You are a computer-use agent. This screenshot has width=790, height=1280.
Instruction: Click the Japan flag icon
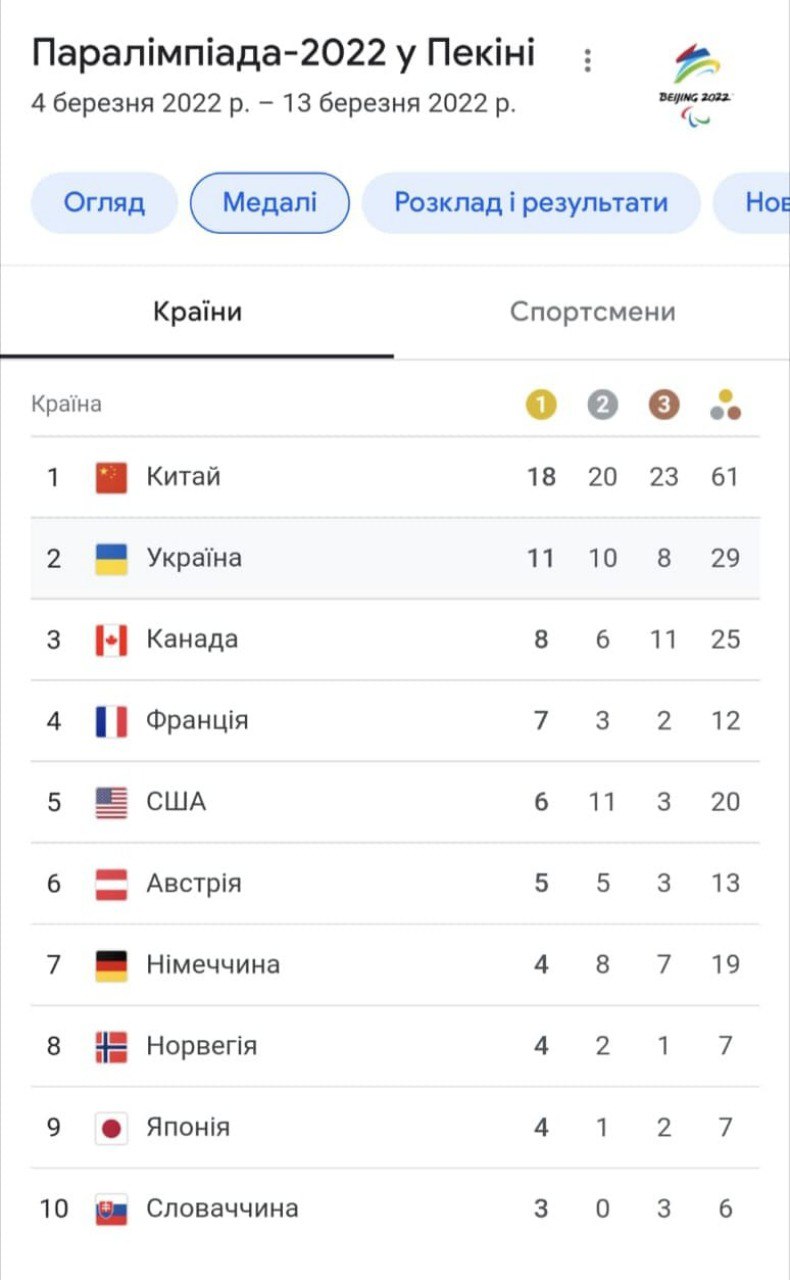pyautogui.click(x=111, y=1128)
